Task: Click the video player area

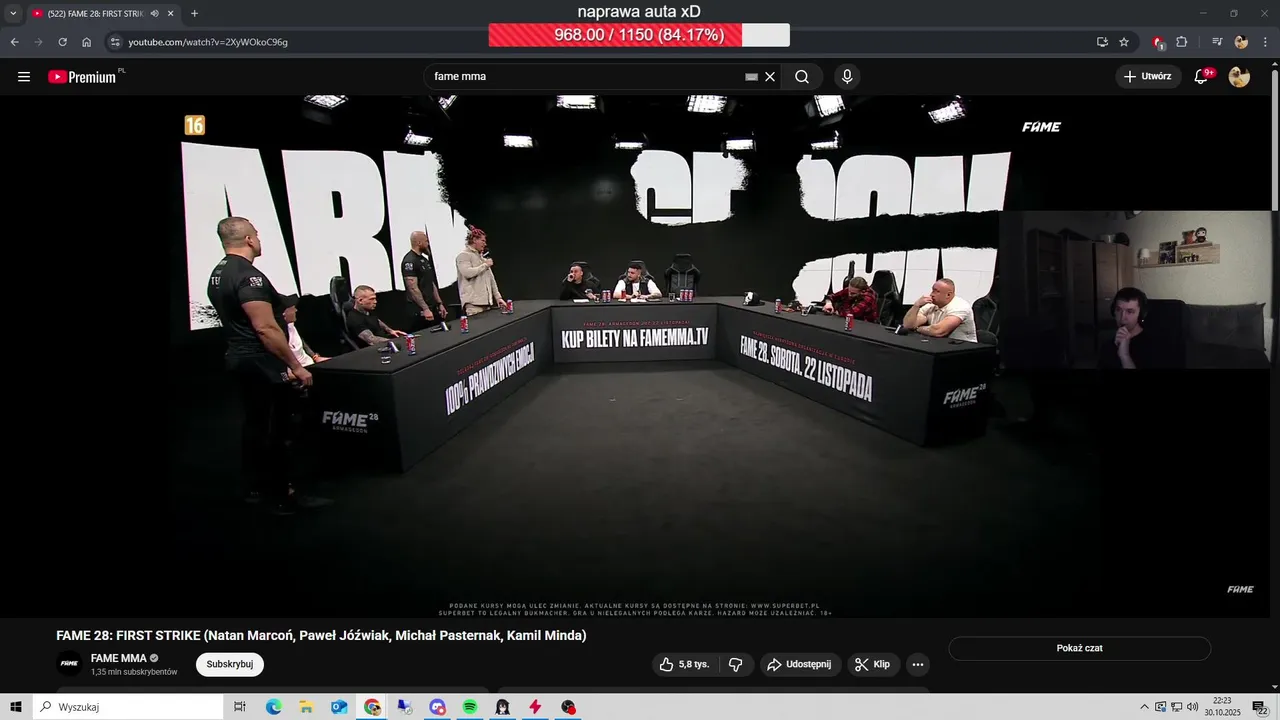Action: 635,357
